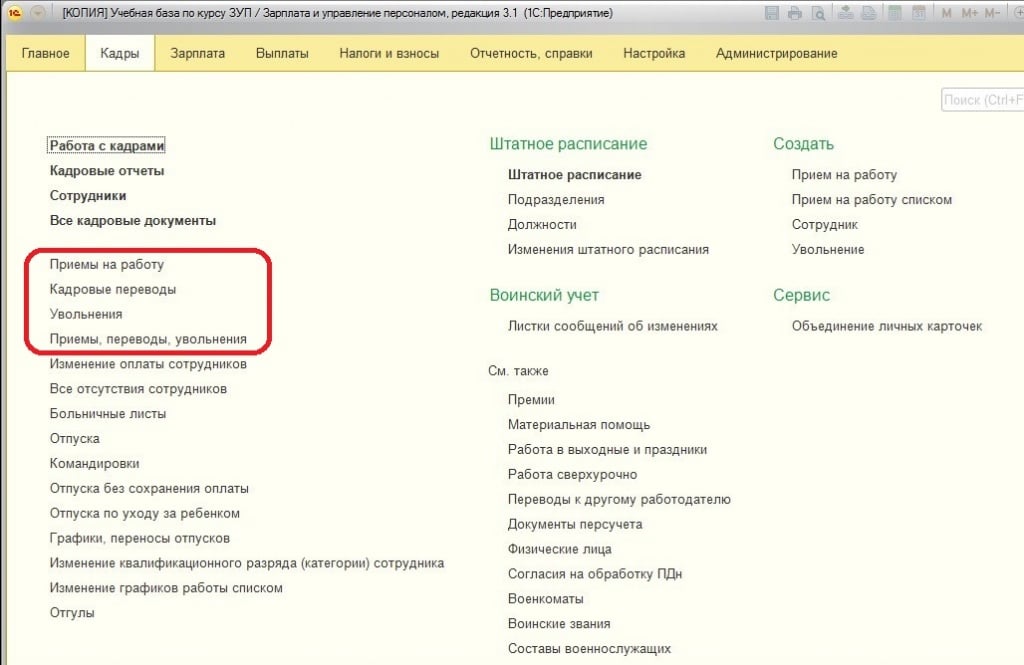Open Больничные листы link
This screenshot has height=665, width=1024.
click(x=108, y=414)
